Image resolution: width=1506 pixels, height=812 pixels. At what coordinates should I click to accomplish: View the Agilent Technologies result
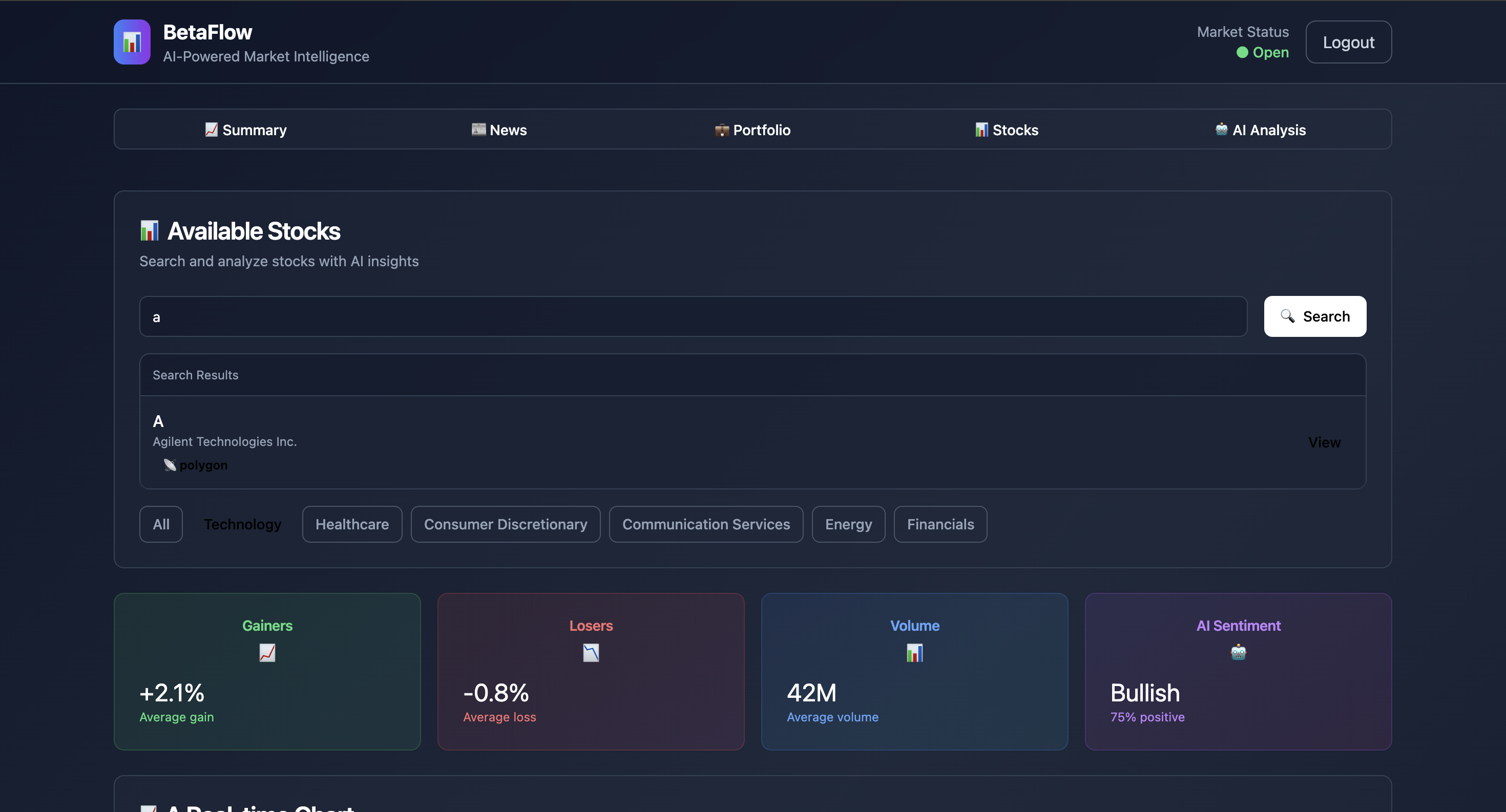[1324, 442]
